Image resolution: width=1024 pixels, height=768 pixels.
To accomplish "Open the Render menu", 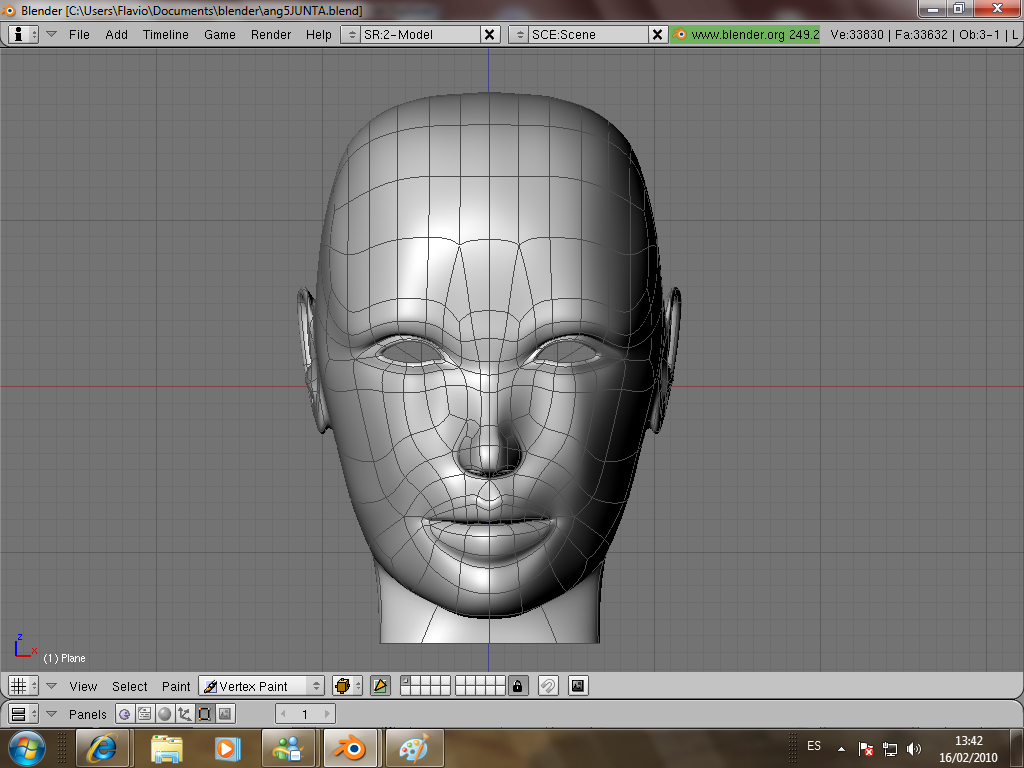I will (271, 34).
